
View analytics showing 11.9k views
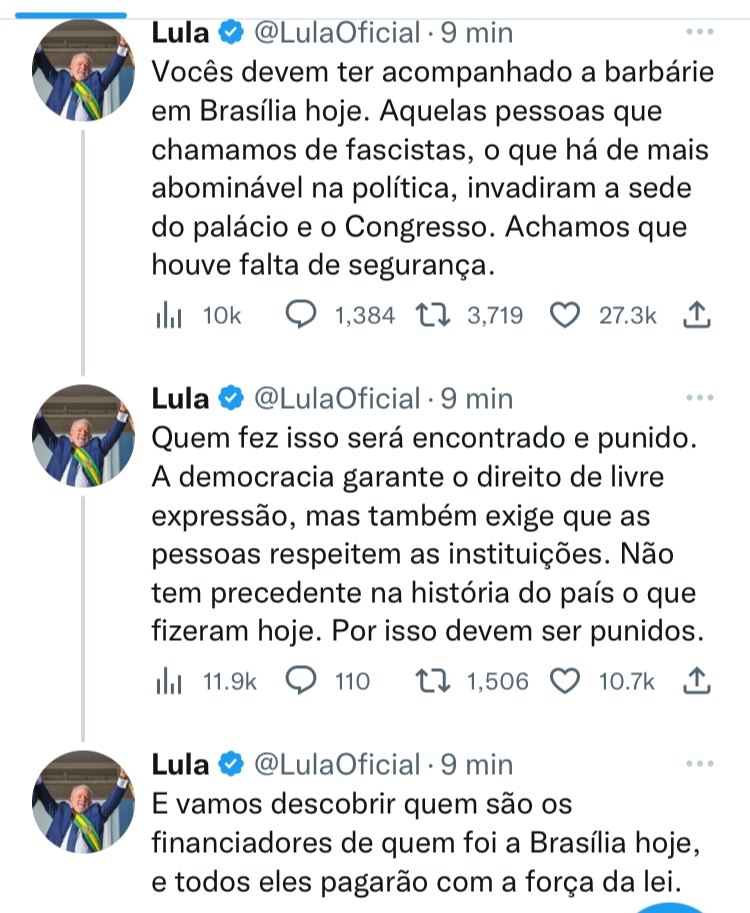pyautogui.click(x=166, y=682)
